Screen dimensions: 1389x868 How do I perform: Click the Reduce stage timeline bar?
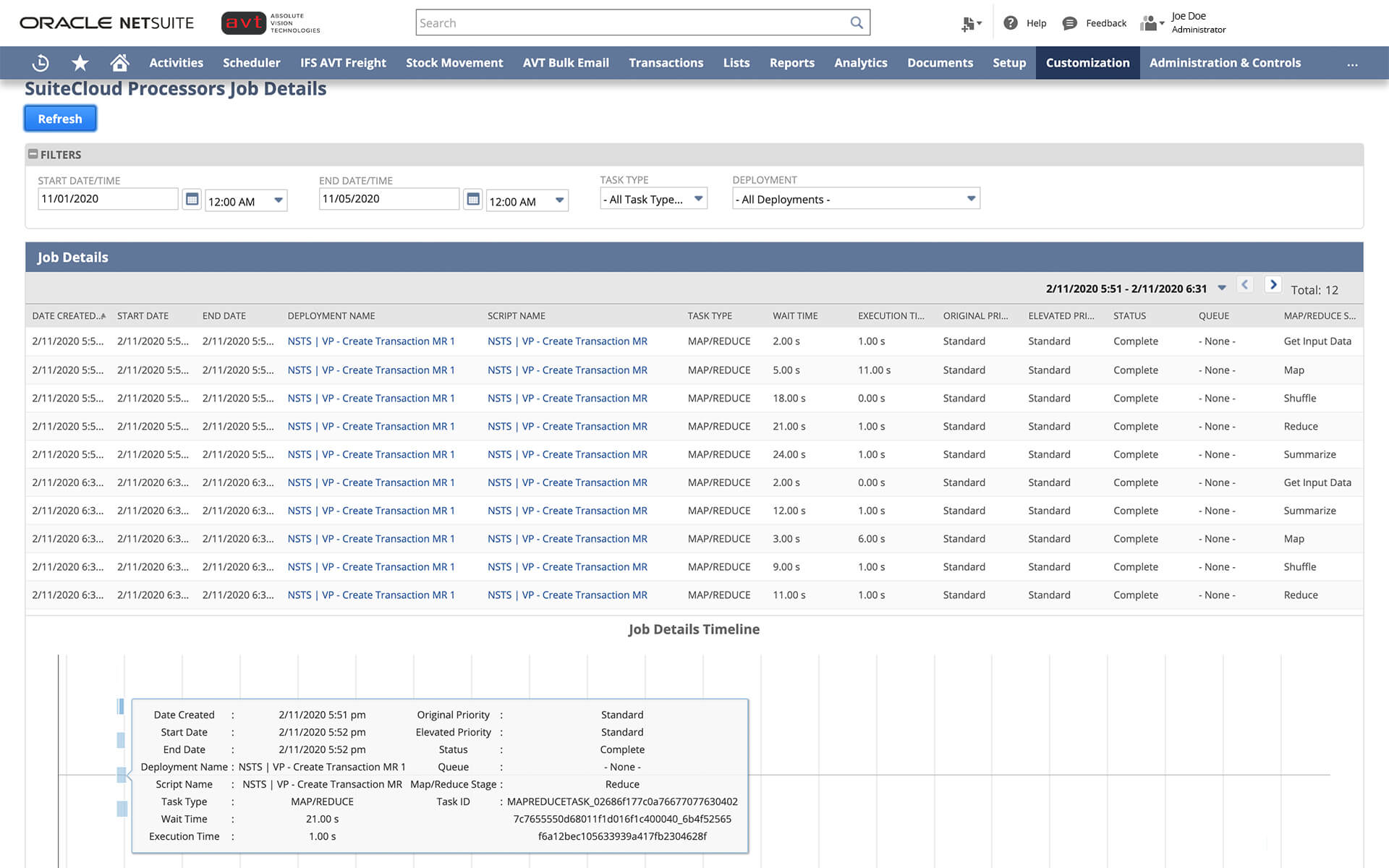122,775
